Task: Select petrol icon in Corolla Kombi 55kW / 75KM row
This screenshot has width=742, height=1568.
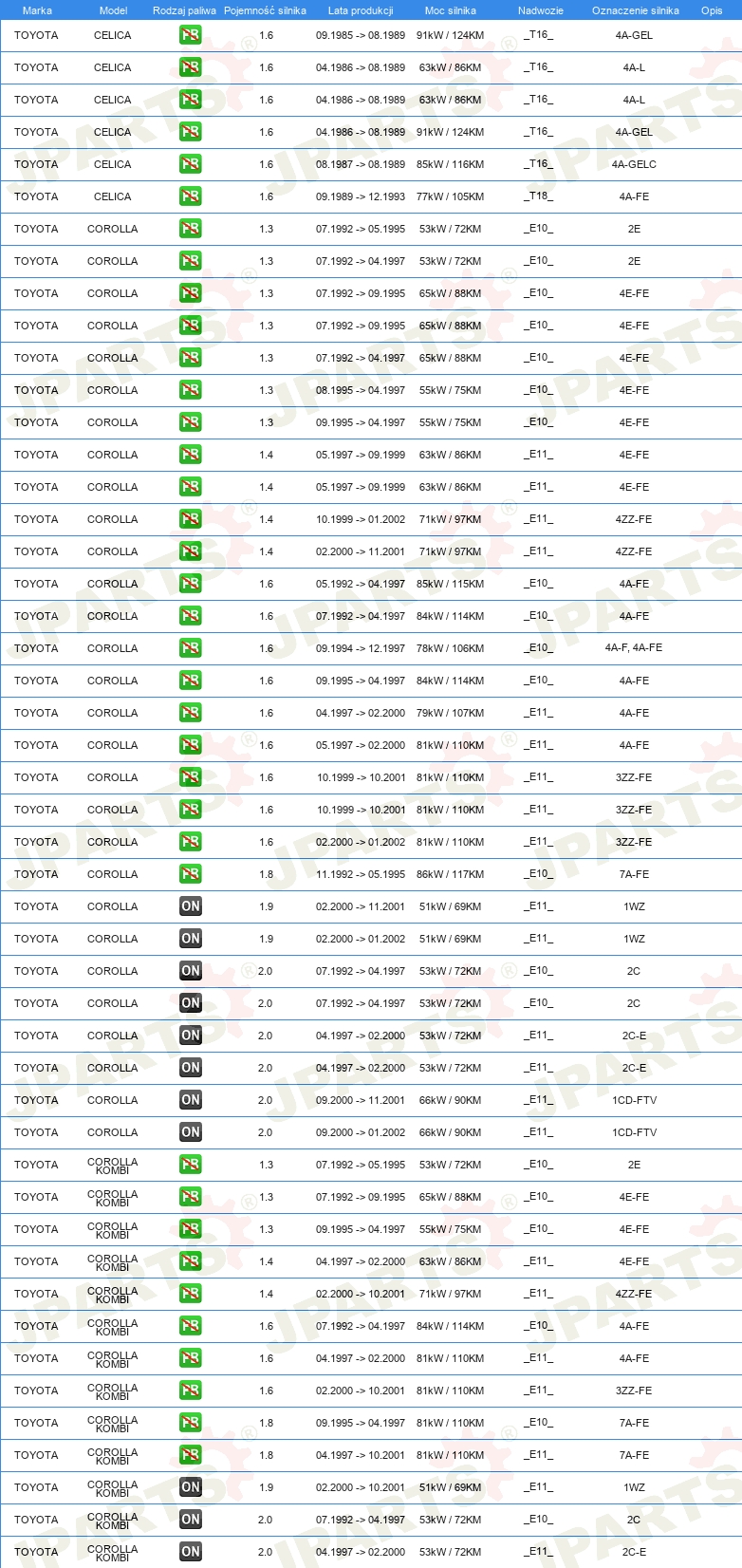Action: [191, 1229]
